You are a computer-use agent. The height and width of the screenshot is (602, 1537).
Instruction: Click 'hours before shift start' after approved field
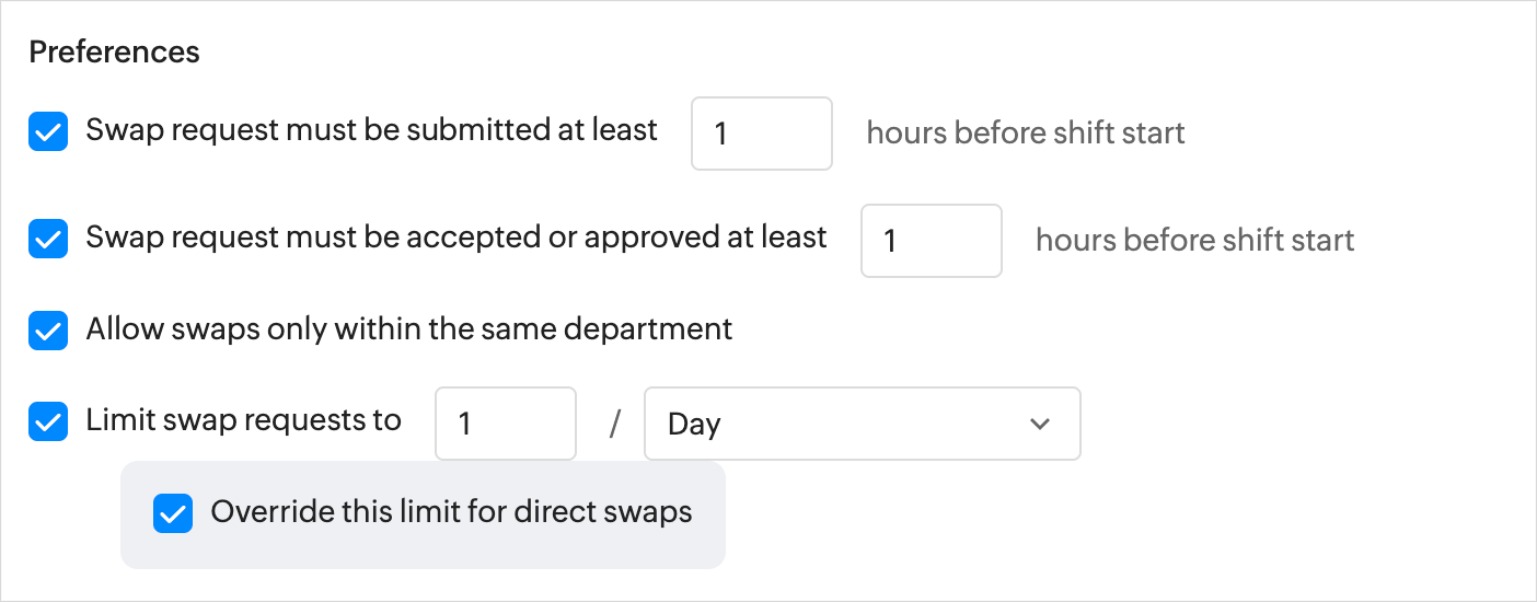(x=1195, y=240)
